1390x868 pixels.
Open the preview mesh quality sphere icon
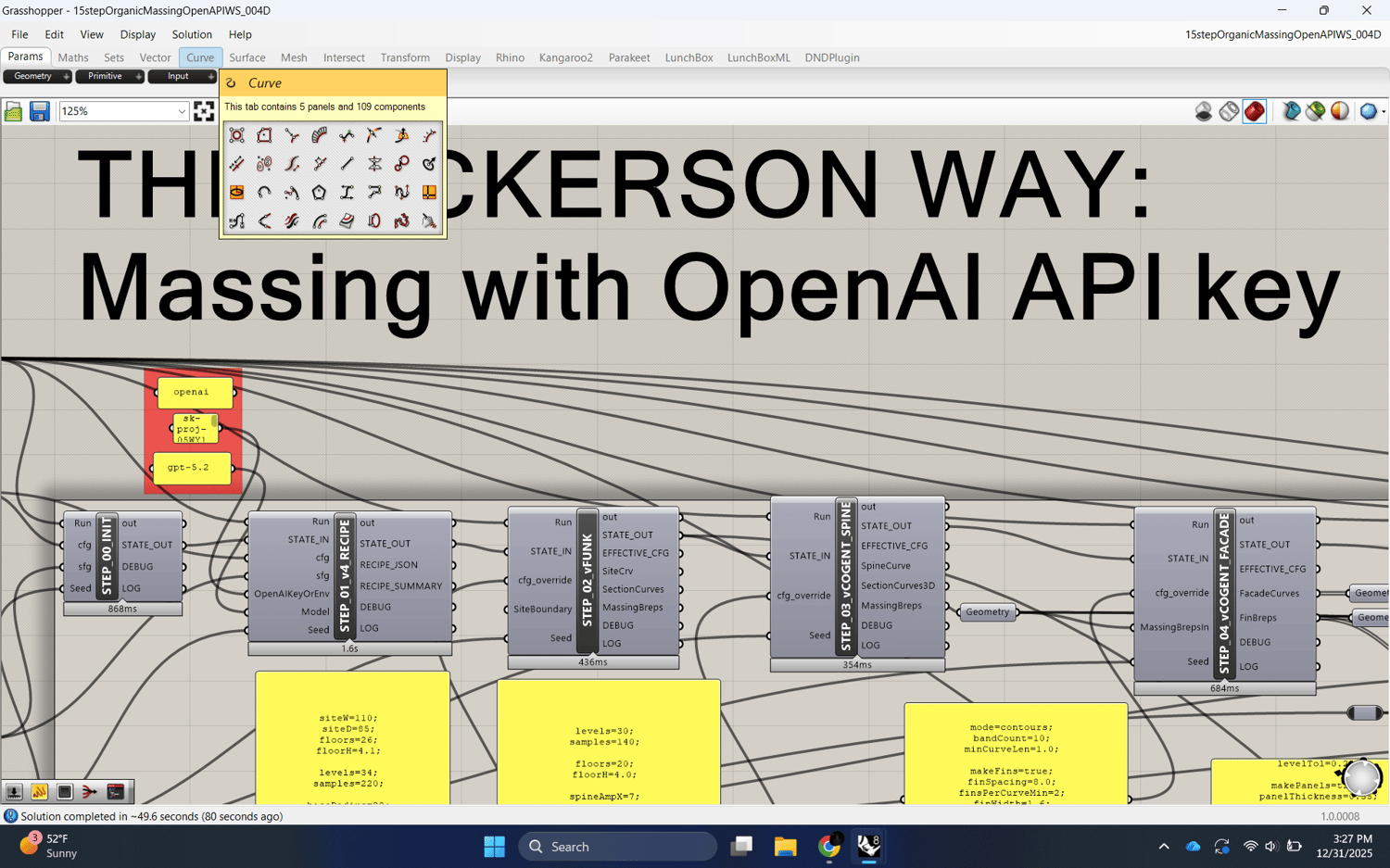pyautogui.click(x=1340, y=111)
